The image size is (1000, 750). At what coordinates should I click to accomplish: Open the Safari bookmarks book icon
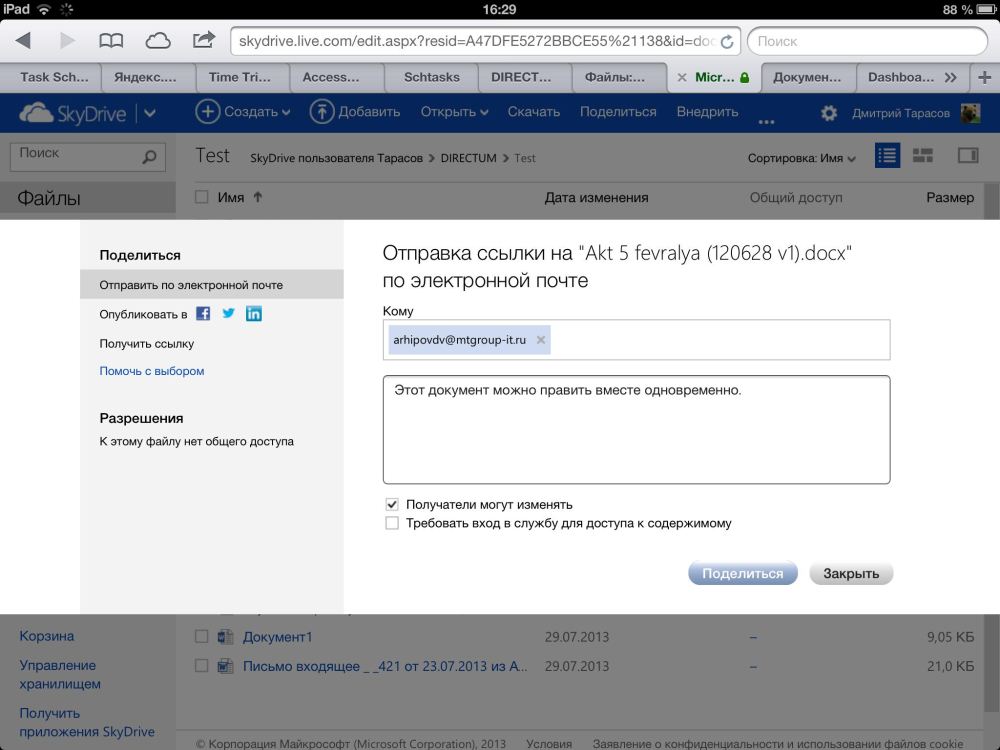(111, 41)
